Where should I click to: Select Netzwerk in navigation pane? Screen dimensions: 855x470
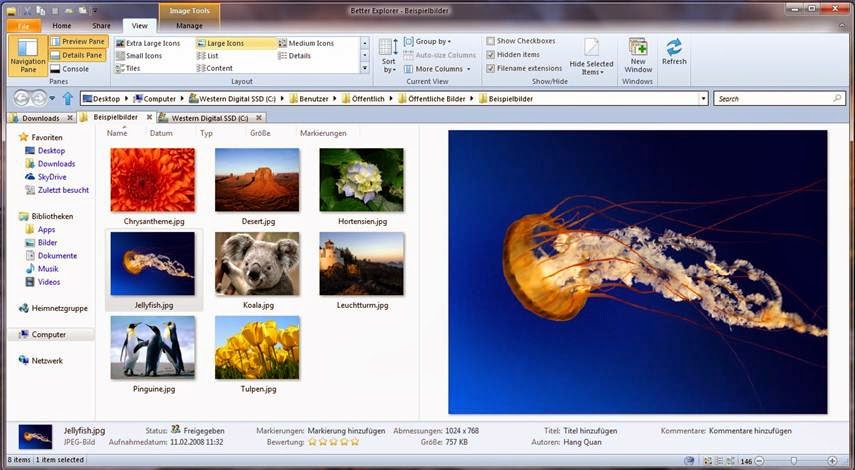pyautogui.click(x=47, y=360)
